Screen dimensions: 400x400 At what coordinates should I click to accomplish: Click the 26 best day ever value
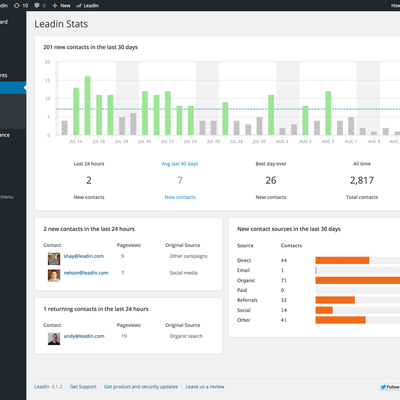(271, 180)
